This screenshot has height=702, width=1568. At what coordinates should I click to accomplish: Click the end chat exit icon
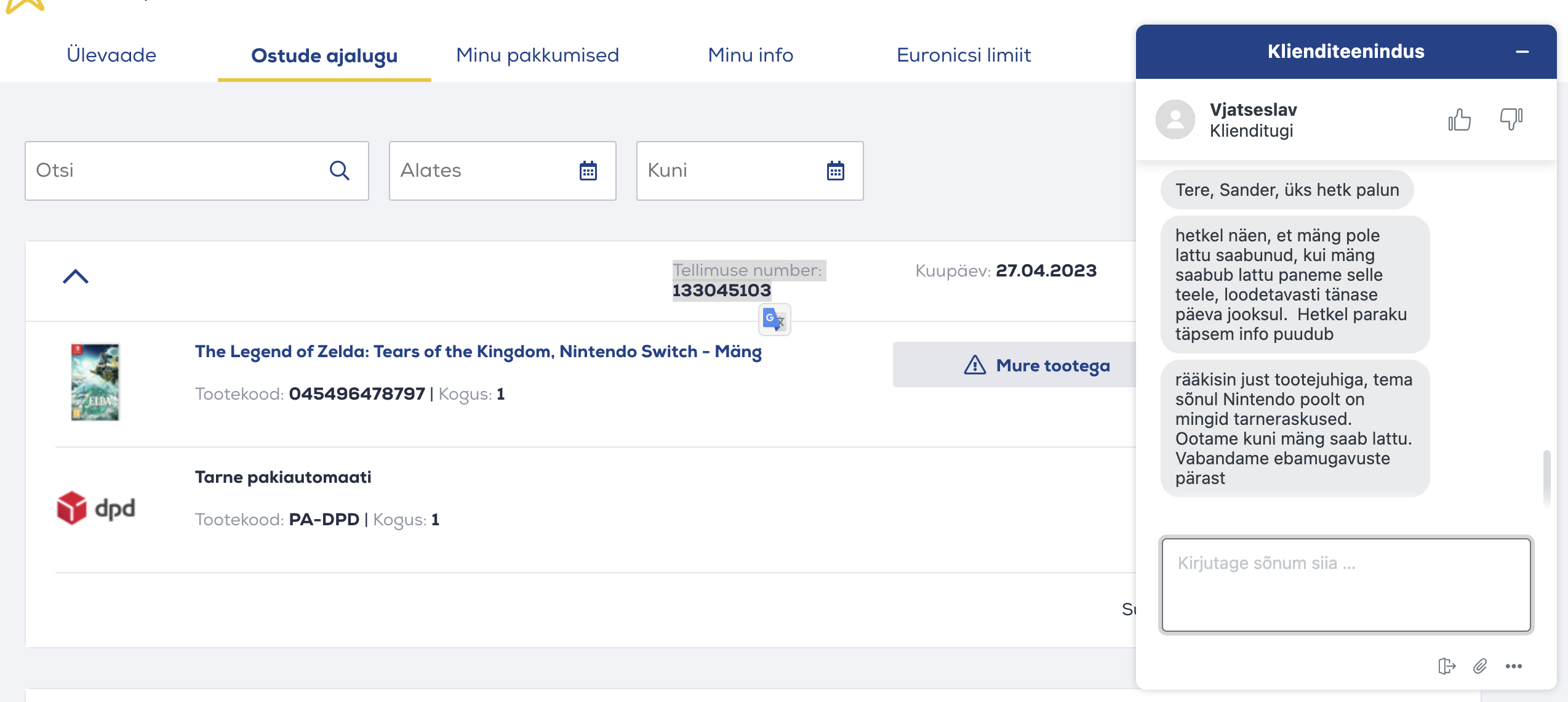[1447, 666]
